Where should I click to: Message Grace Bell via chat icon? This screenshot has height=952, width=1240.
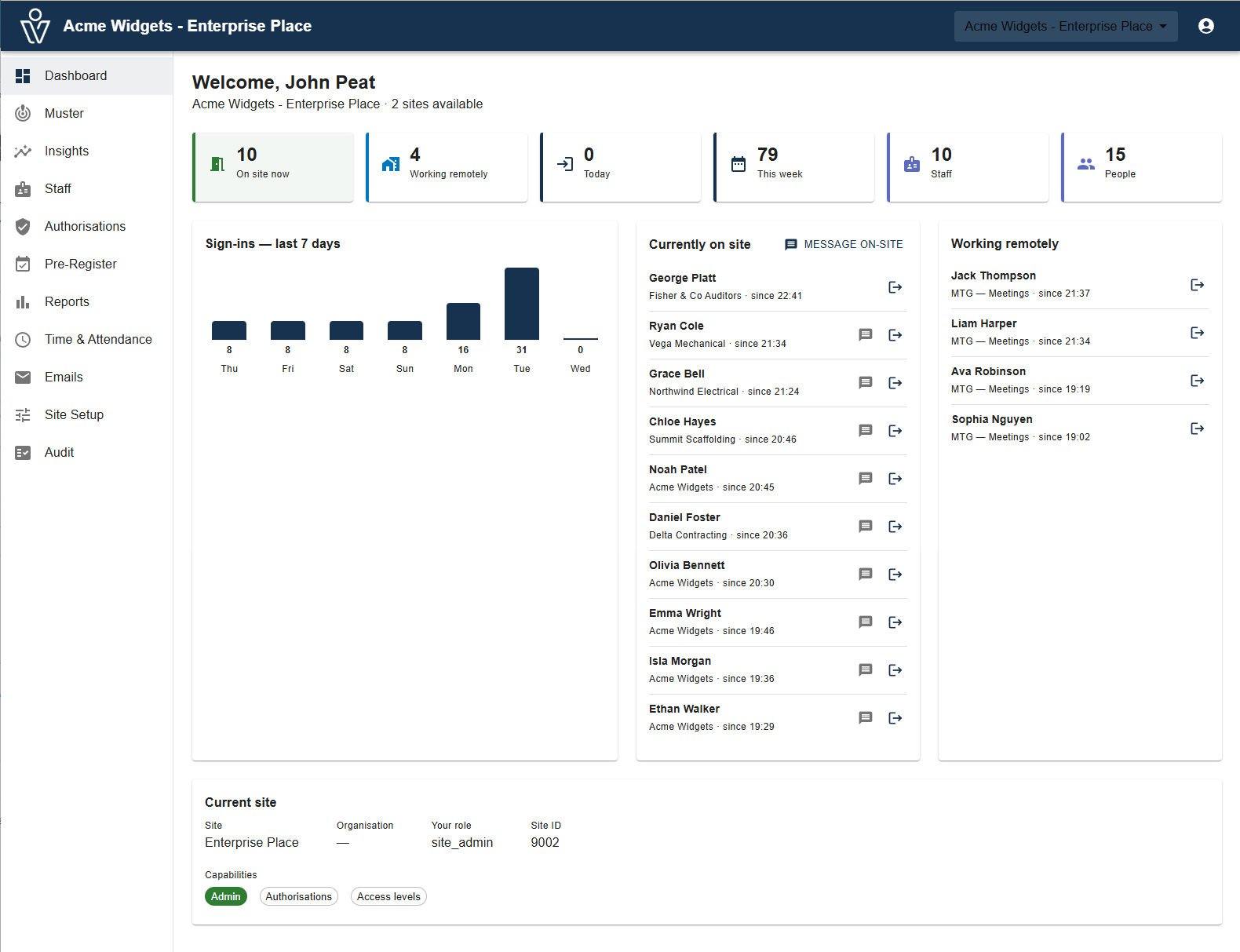point(866,383)
